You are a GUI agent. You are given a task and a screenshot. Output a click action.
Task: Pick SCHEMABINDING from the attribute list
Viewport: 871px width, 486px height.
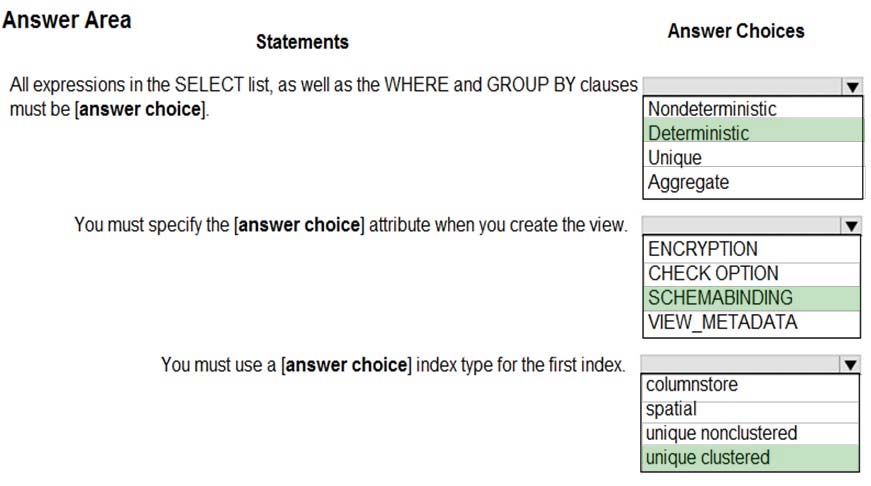[751, 298]
